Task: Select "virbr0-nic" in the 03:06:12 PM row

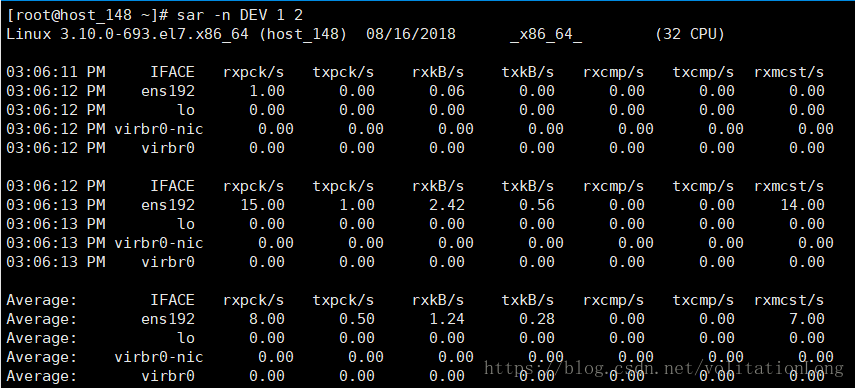Action: tap(159, 129)
